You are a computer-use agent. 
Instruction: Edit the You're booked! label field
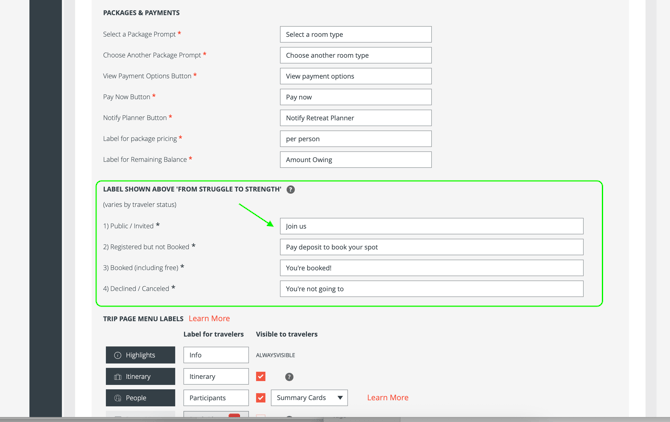coord(432,268)
